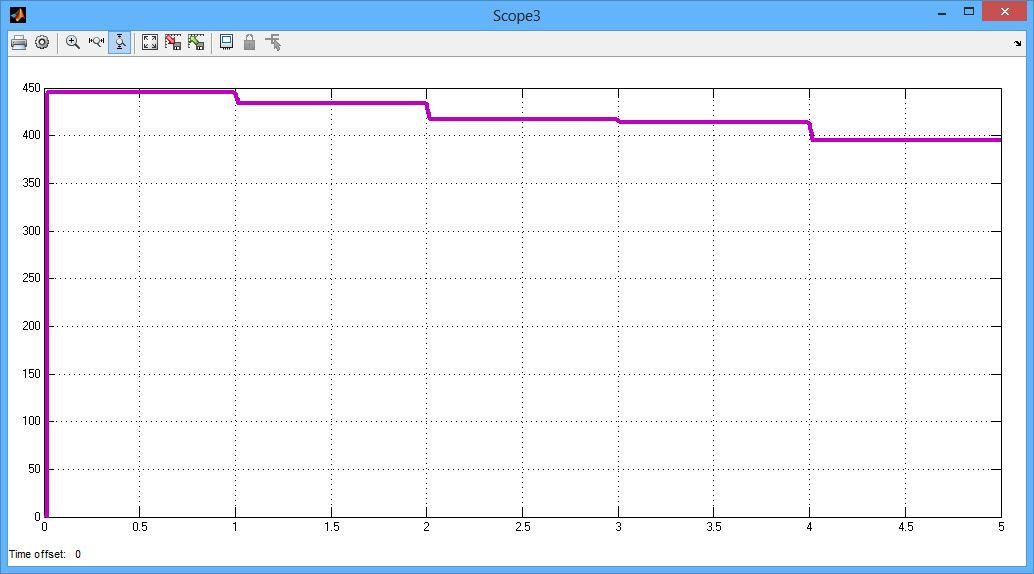Click the 150 y-axis label
1034x574 pixels.
tap(31, 374)
